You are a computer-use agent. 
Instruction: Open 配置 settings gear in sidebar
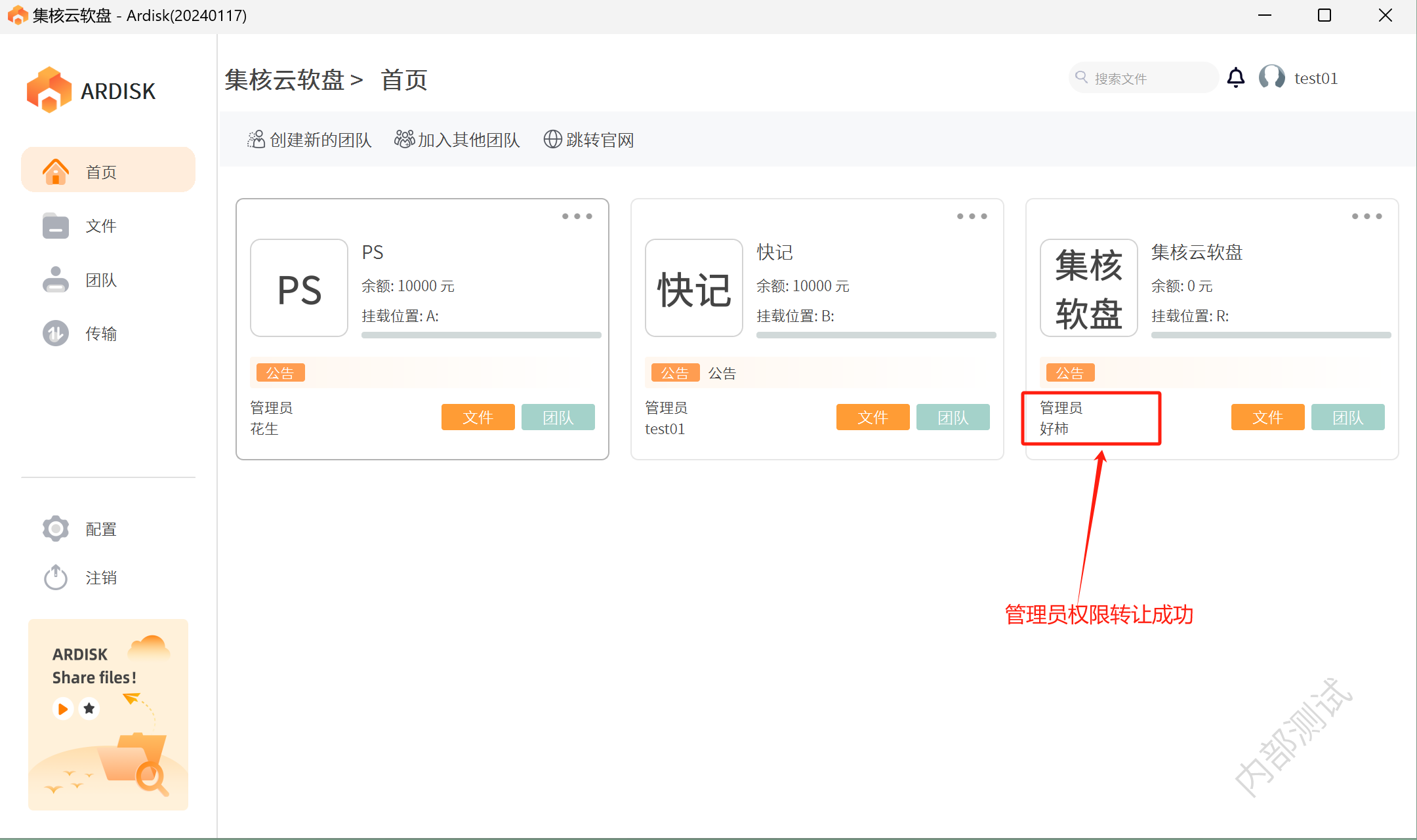[x=56, y=529]
